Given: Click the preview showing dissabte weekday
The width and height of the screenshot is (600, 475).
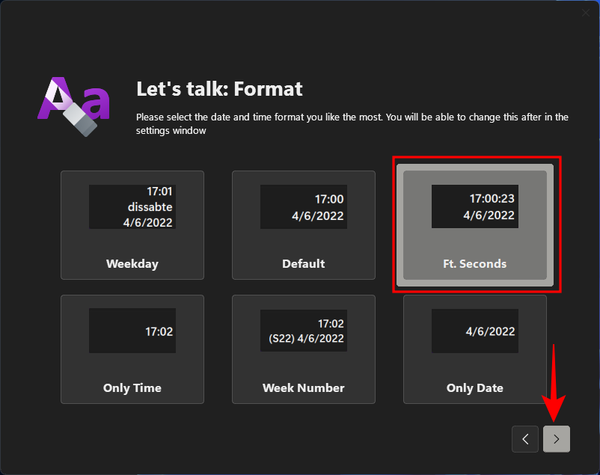Looking at the screenshot, I should (x=132, y=207).
